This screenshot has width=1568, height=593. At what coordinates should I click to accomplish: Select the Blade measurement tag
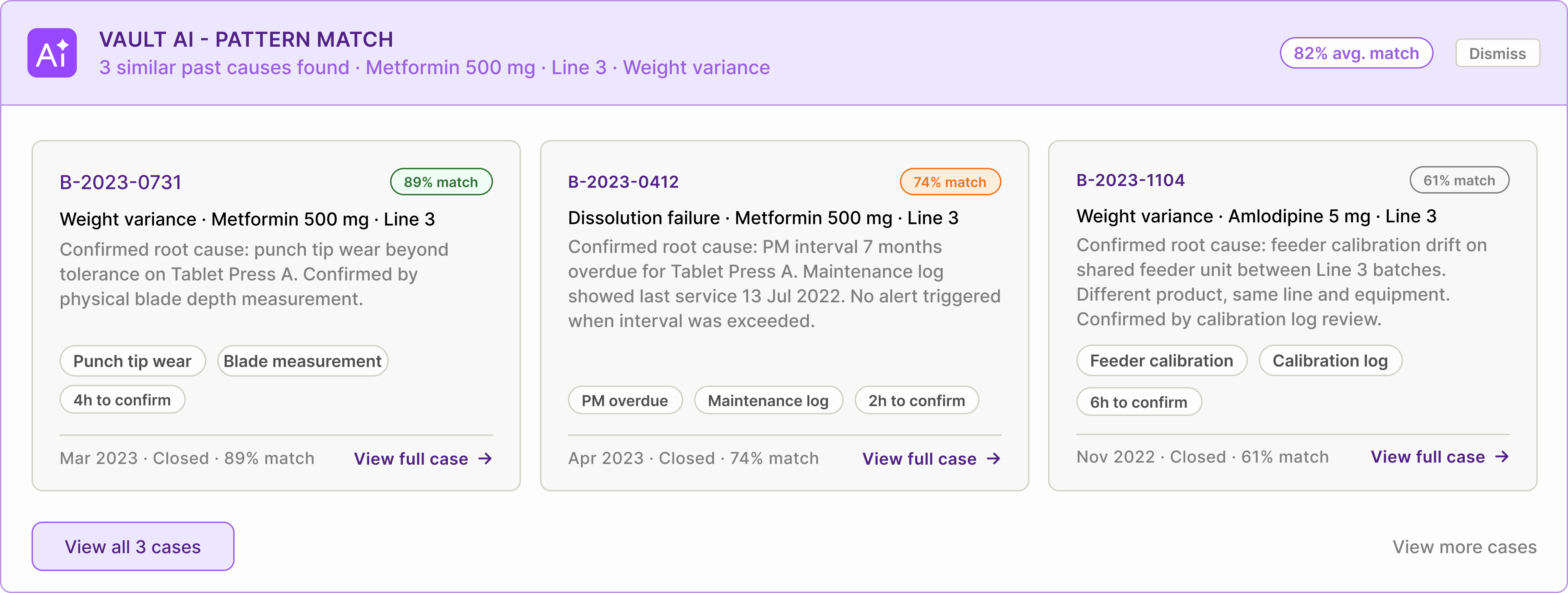click(x=302, y=361)
